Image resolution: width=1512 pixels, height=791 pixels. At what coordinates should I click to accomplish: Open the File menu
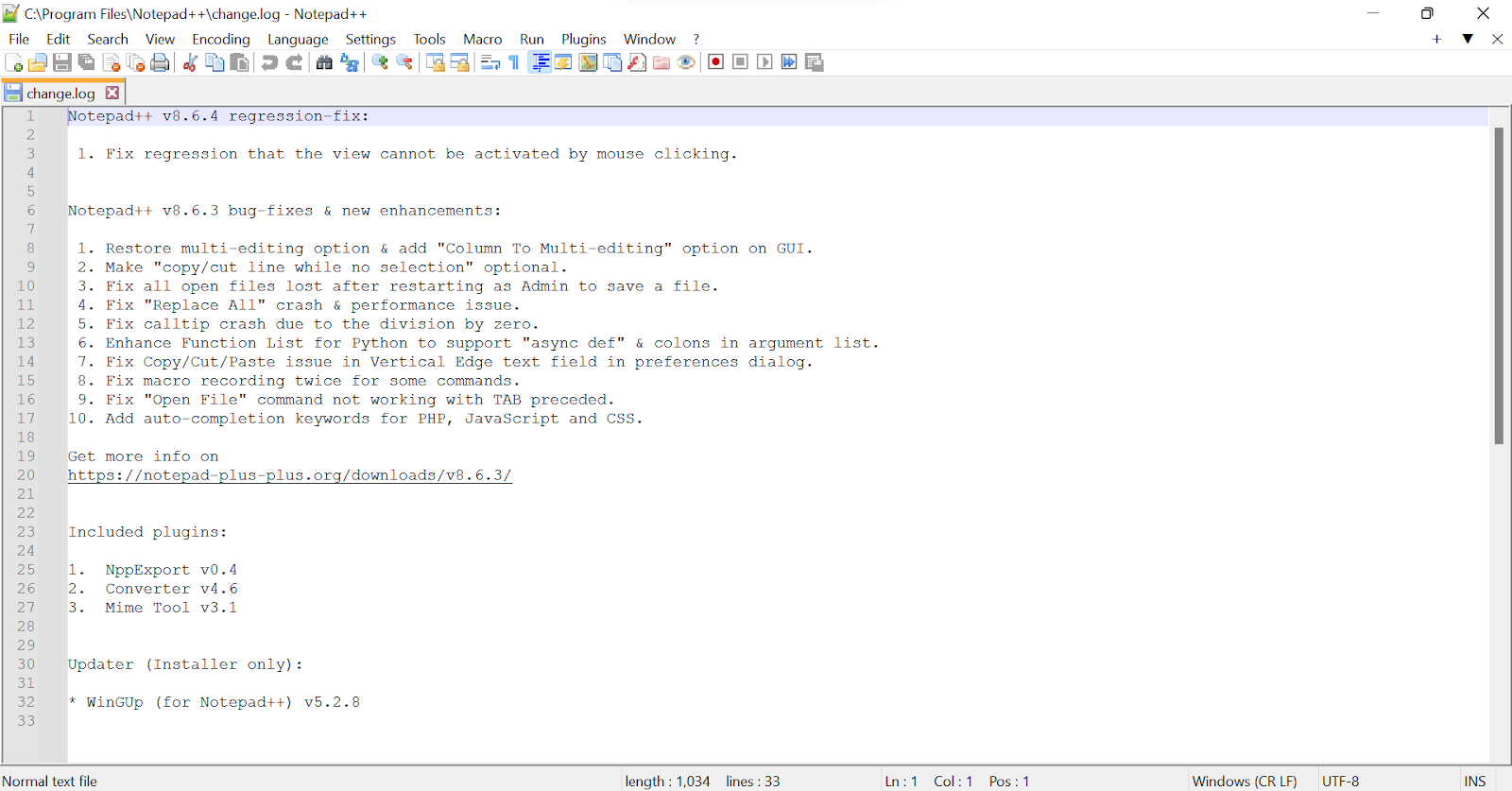tap(19, 39)
